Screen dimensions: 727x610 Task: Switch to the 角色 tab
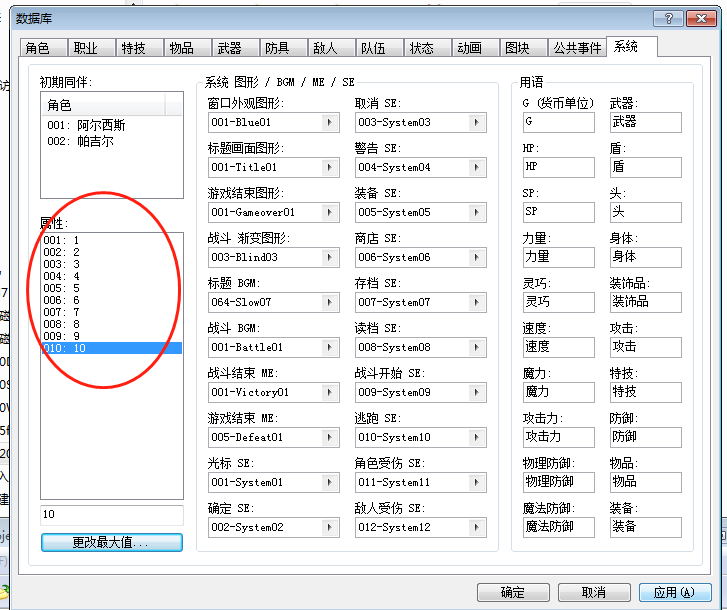[x=44, y=48]
